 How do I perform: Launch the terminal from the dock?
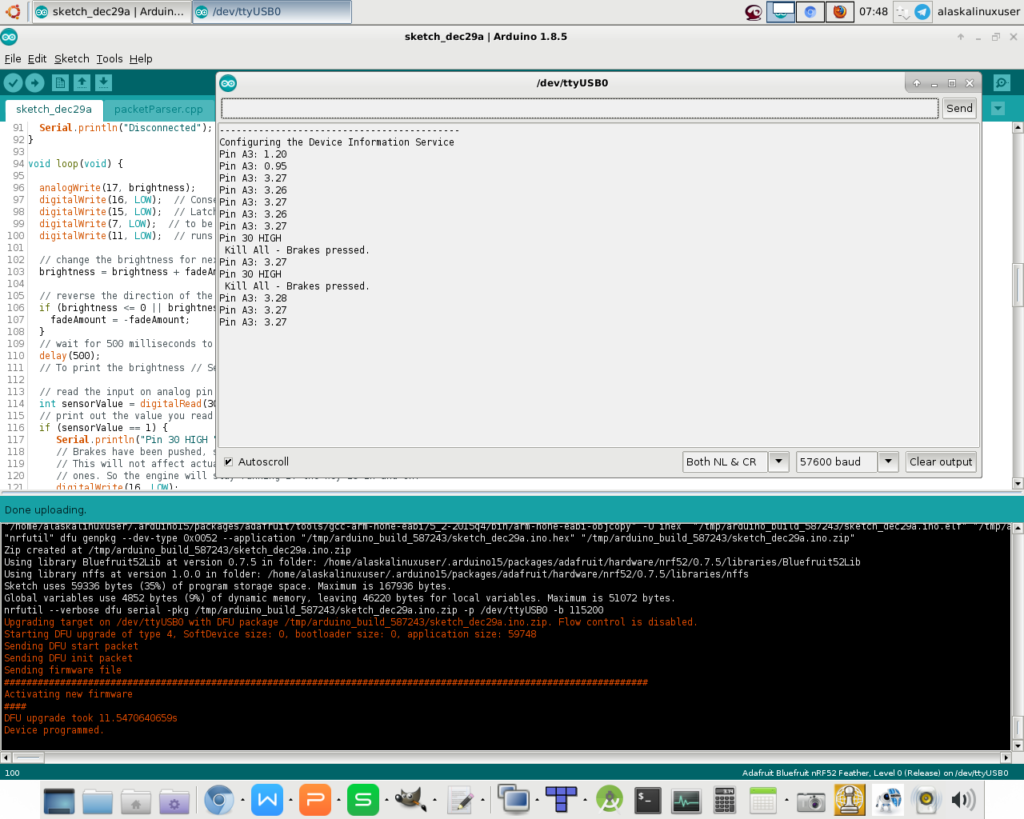(648, 800)
